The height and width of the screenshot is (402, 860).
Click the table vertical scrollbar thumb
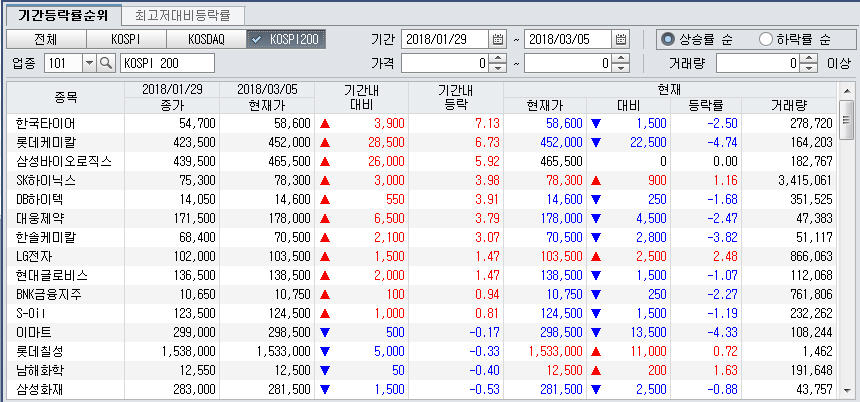click(x=846, y=120)
